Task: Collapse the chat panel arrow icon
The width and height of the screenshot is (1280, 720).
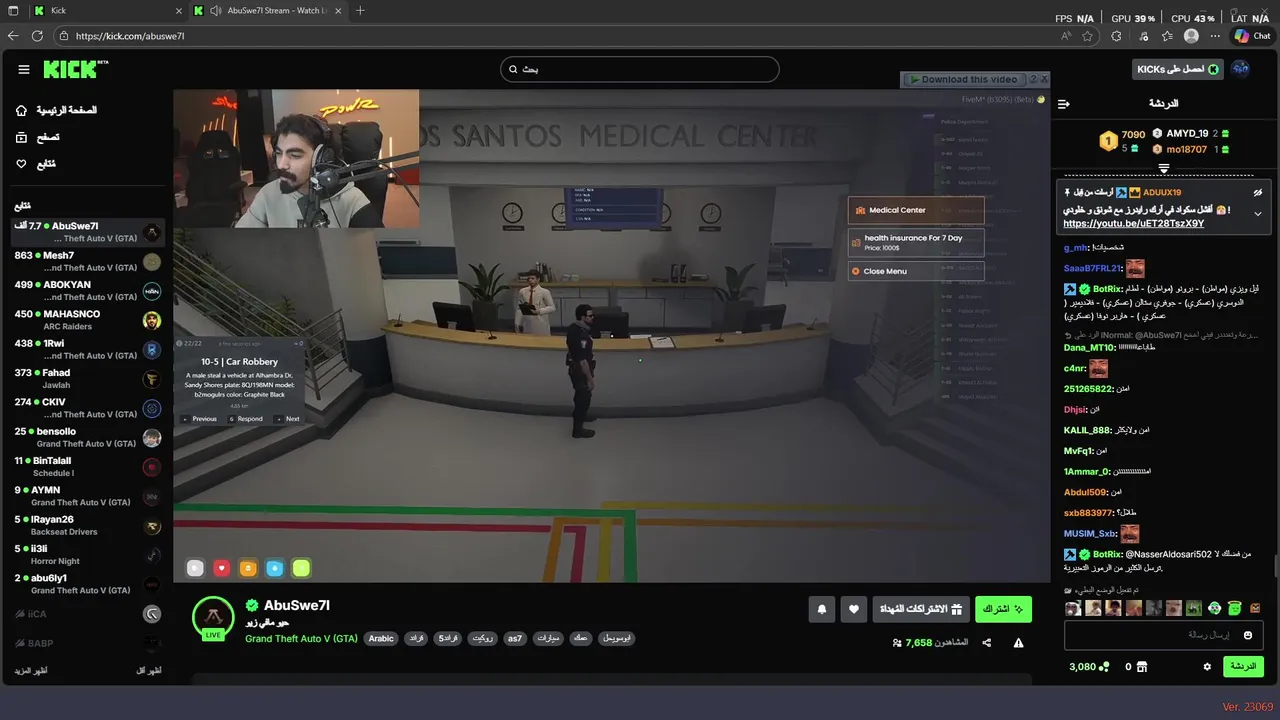Action: coord(1064,104)
